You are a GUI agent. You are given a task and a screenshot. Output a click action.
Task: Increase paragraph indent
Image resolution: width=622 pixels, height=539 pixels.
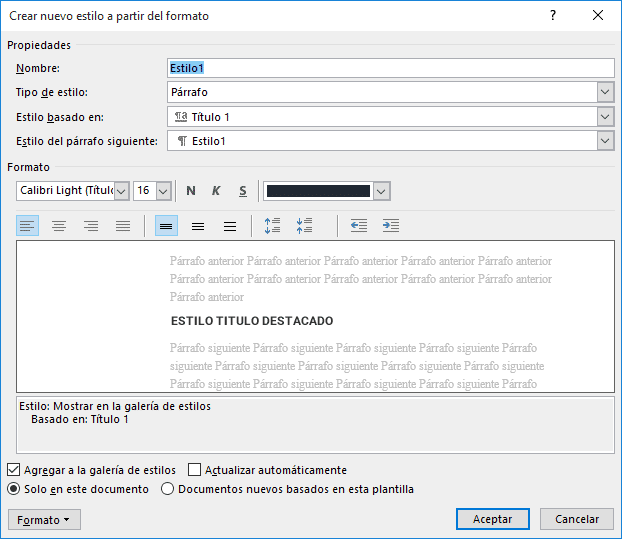(x=391, y=226)
